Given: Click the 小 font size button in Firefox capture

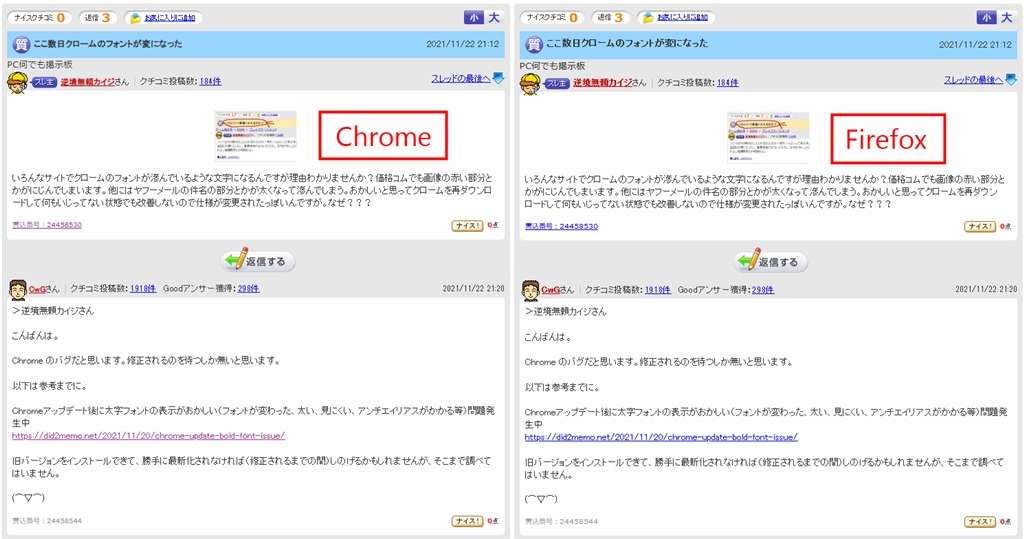Looking at the screenshot, I should pyautogui.click(x=985, y=18).
